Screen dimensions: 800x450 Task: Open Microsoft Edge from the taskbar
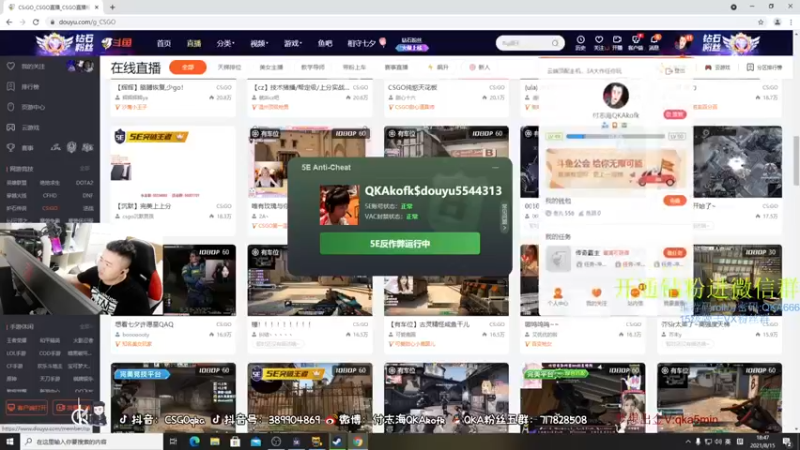[194, 441]
